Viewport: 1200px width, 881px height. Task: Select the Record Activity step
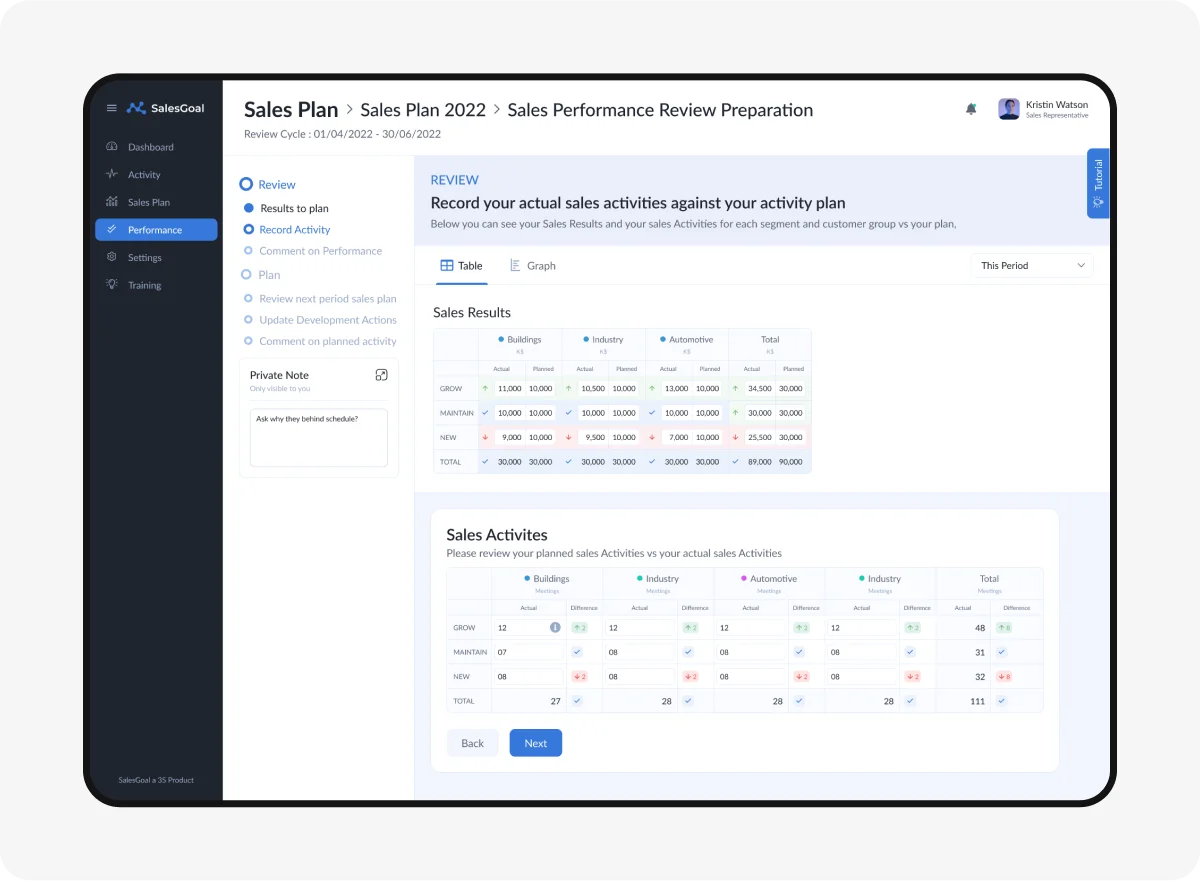tap(294, 230)
